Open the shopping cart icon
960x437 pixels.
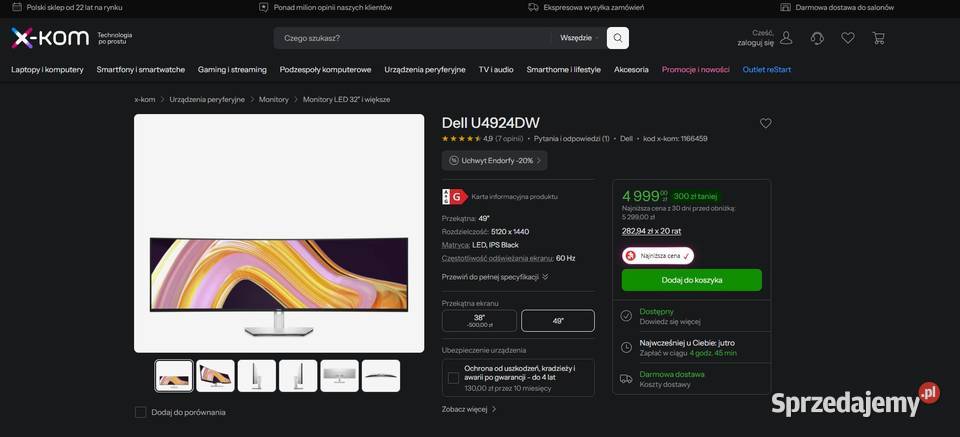(879, 38)
